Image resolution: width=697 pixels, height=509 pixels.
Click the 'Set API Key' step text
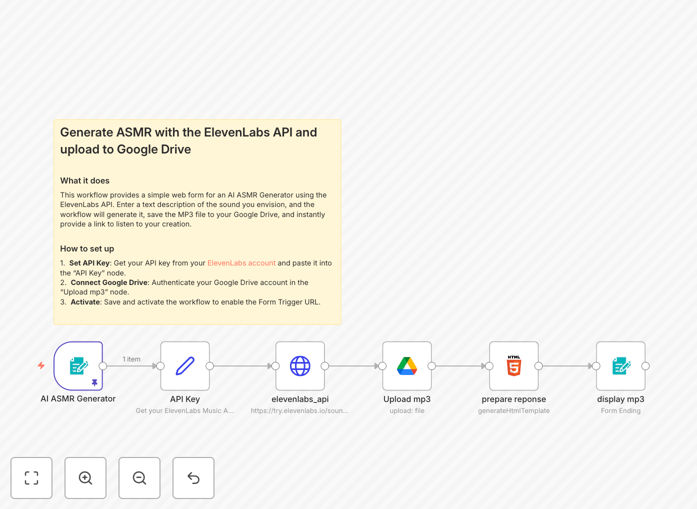89,263
